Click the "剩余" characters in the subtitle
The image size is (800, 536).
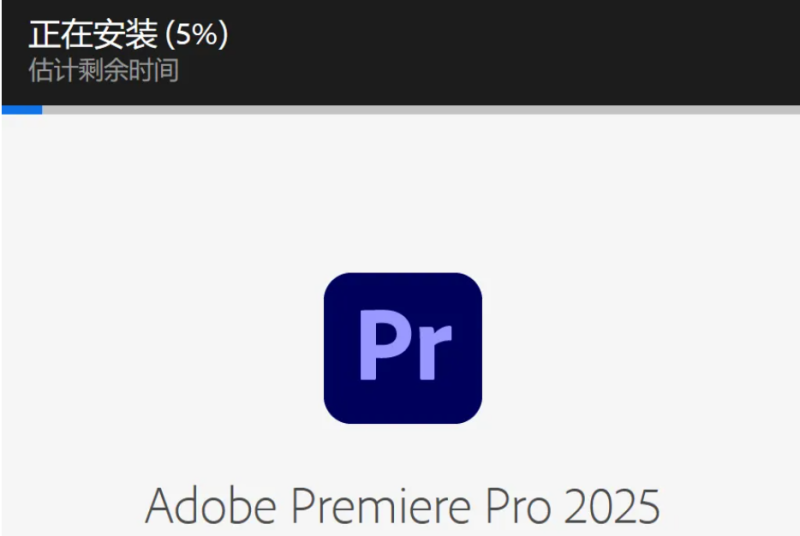(104, 70)
